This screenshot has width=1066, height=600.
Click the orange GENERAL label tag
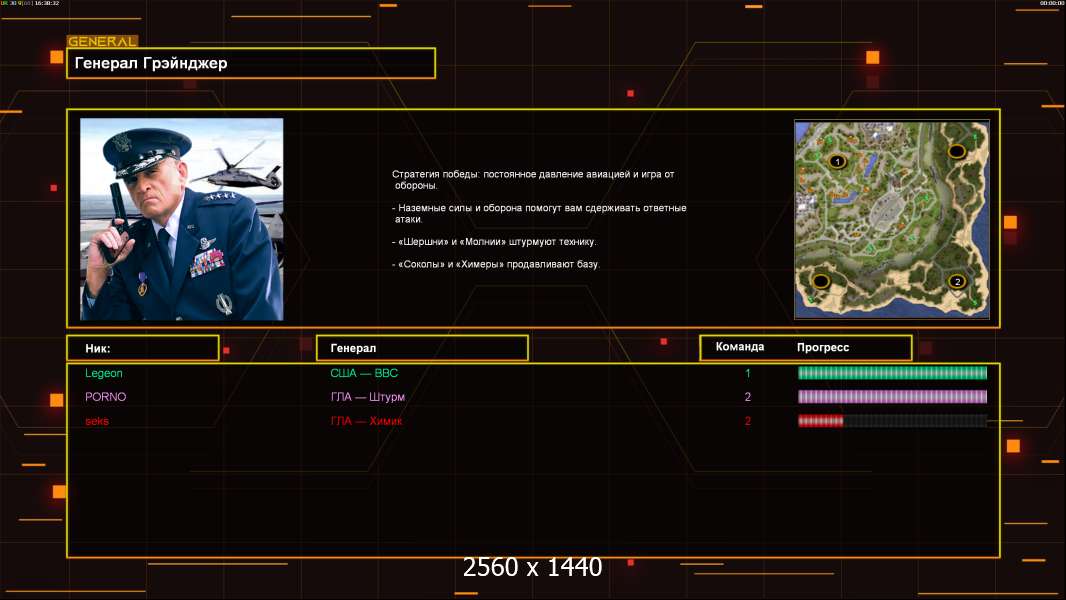click(x=103, y=41)
